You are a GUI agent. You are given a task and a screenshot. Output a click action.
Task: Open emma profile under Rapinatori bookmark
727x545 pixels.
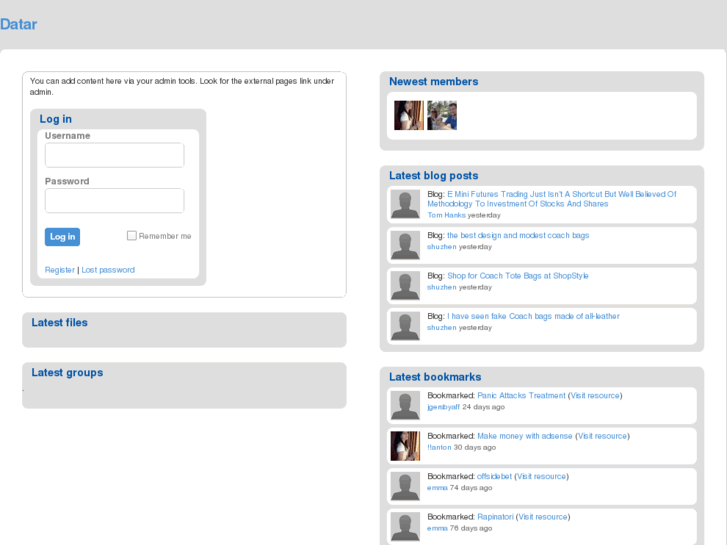437,528
